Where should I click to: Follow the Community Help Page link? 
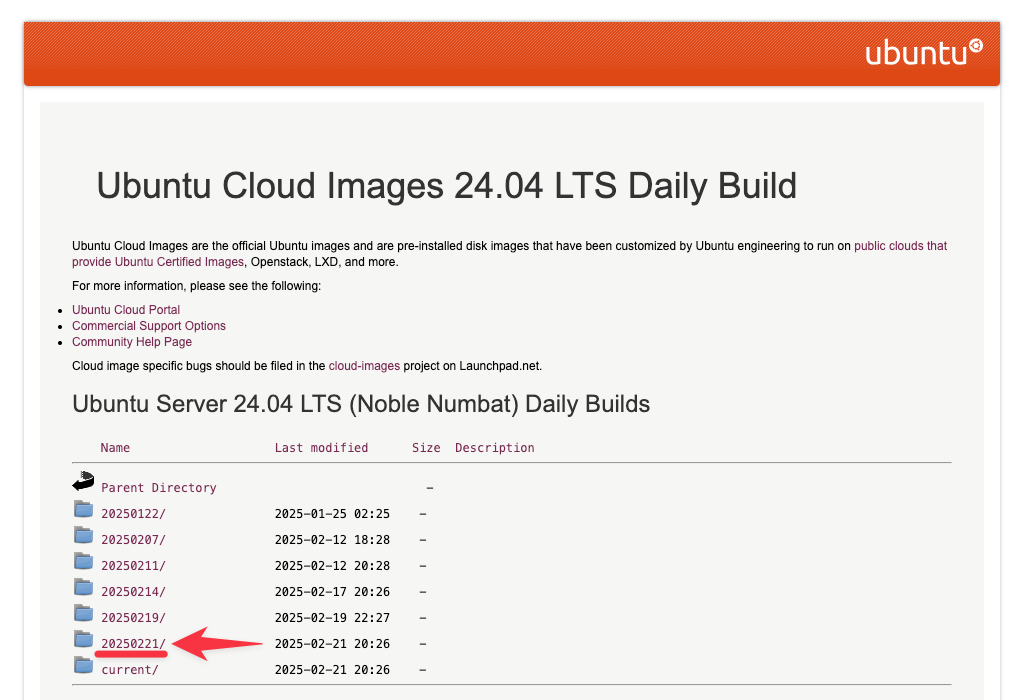pyautogui.click(x=132, y=342)
